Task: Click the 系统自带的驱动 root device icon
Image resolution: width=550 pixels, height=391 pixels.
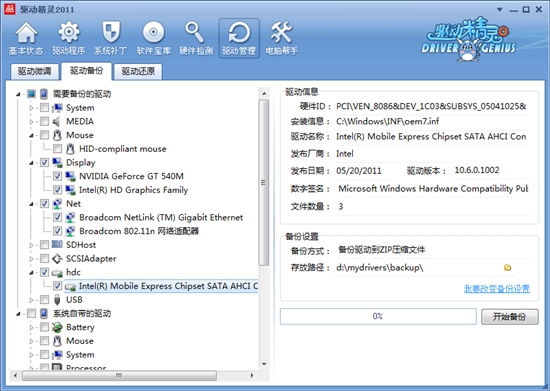Action: (44, 313)
